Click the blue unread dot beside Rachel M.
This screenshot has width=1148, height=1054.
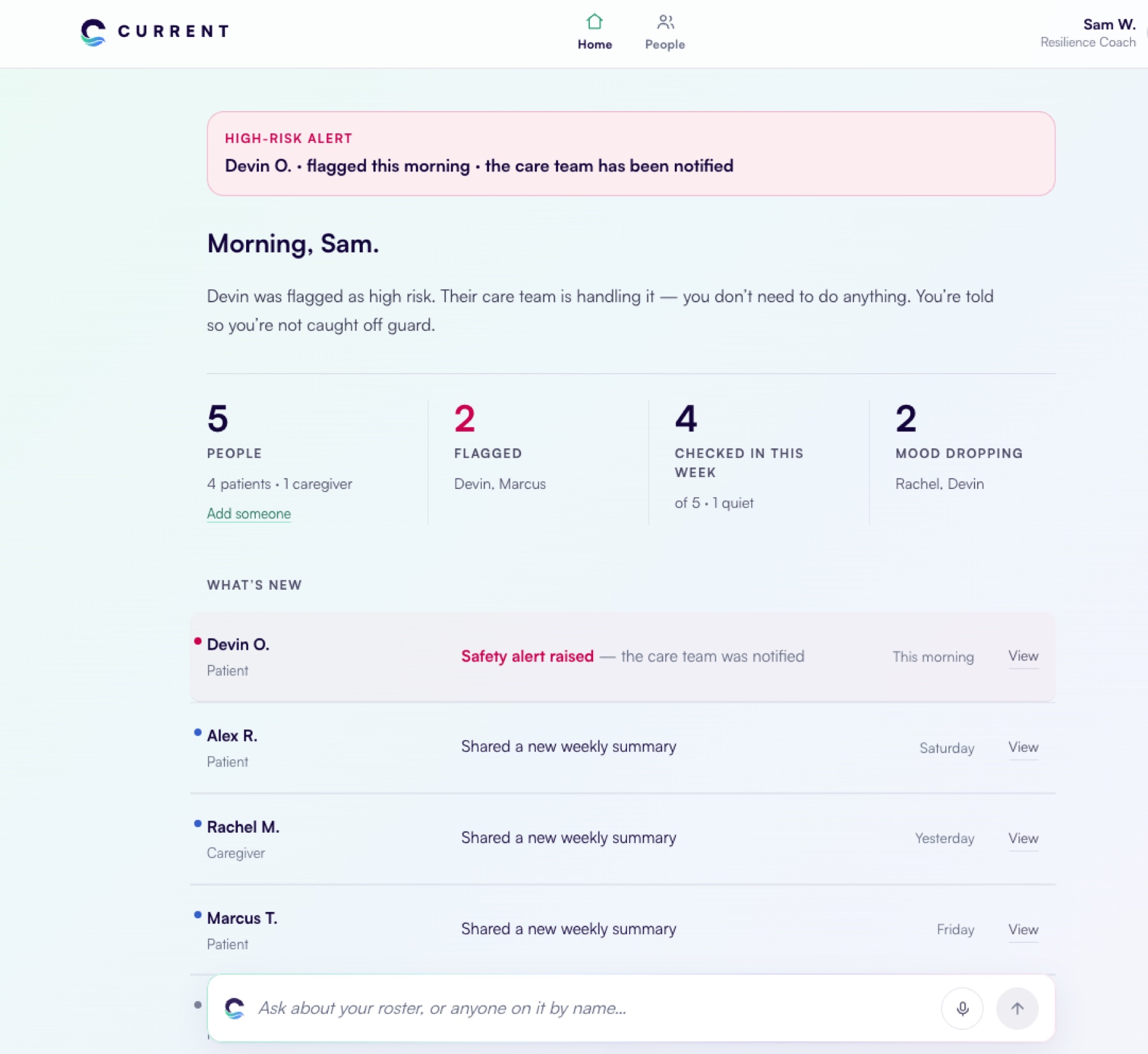coord(198,824)
